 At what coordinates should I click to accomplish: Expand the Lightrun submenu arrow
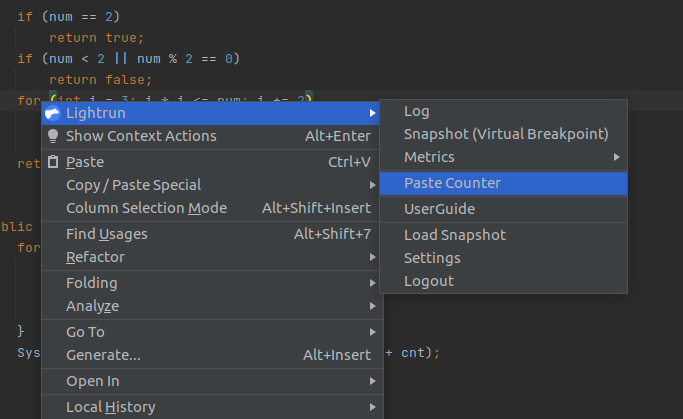(372, 113)
